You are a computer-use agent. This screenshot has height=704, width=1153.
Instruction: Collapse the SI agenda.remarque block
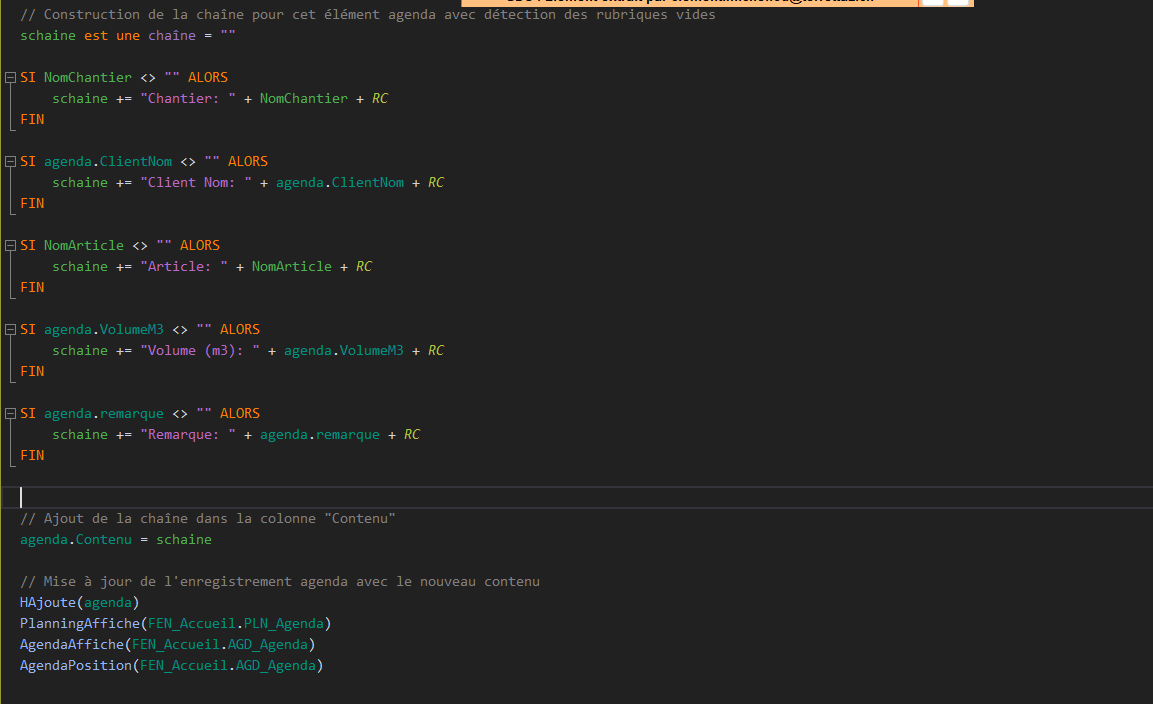point(10,413)
